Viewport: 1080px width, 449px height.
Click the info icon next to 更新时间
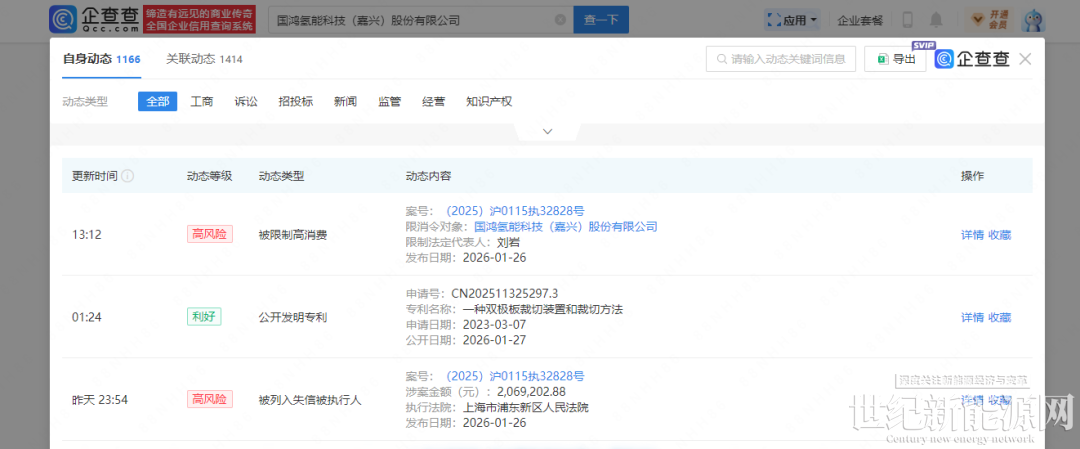128,176
